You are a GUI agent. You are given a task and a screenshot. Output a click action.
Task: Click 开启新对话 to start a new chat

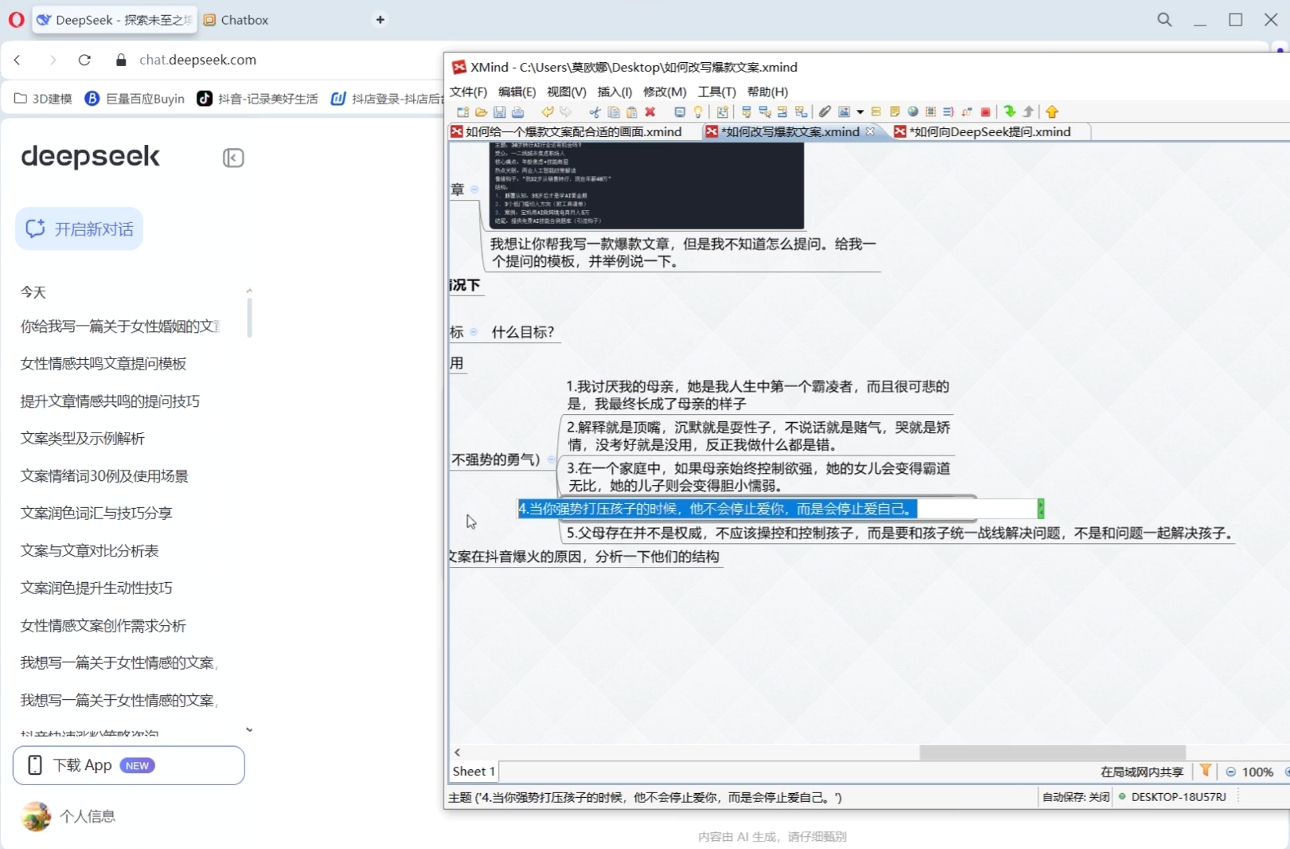[79, 228]
